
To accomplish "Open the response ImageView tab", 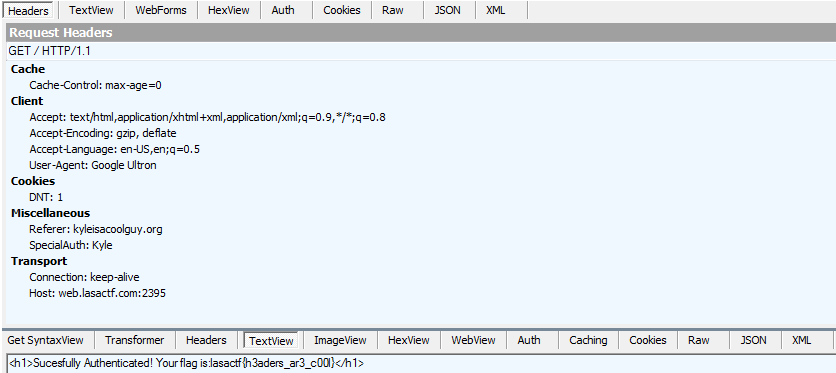I will [x=340, y=340].
